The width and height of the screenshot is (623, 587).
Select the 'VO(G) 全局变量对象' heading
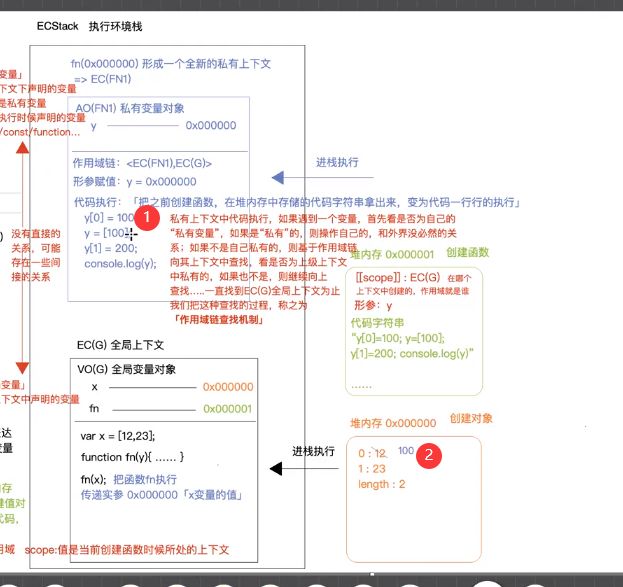pos(126,369)
